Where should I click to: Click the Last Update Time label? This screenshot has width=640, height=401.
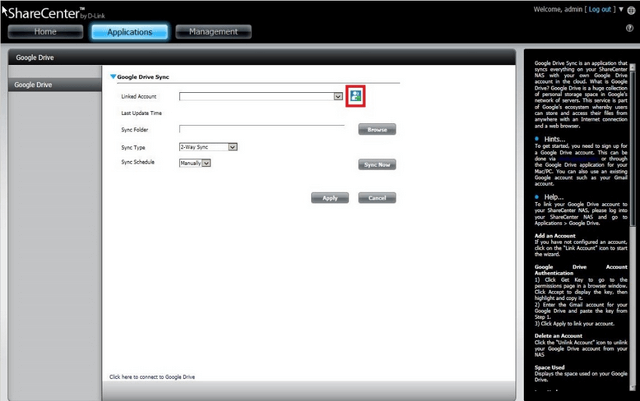pos(141,113)
